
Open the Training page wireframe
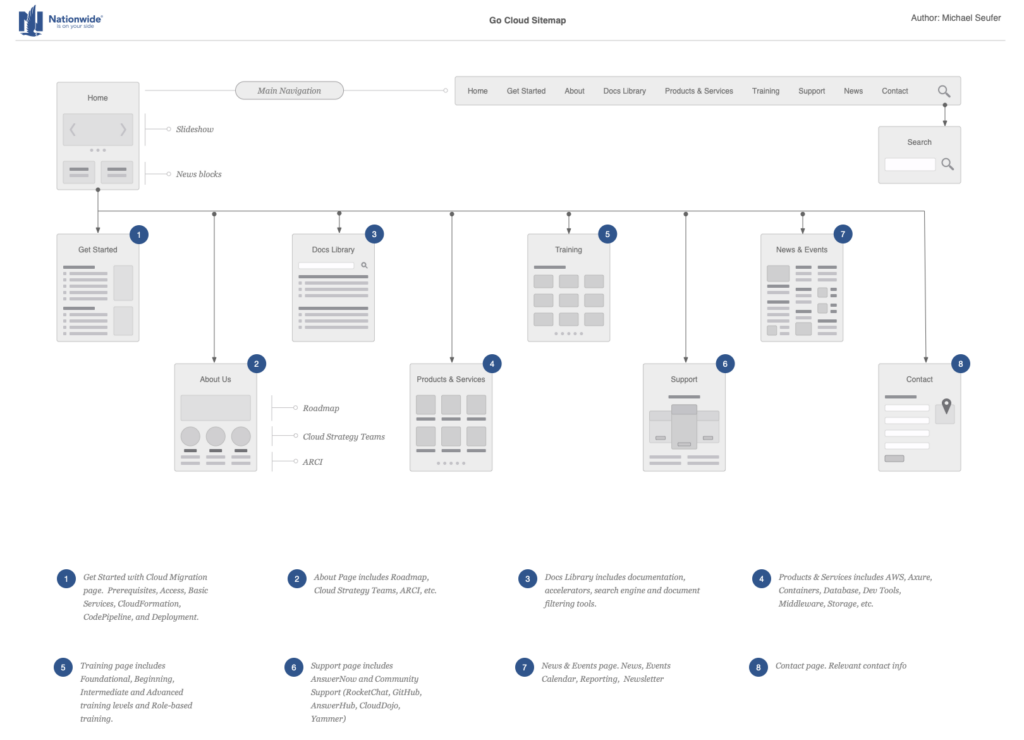569,288
